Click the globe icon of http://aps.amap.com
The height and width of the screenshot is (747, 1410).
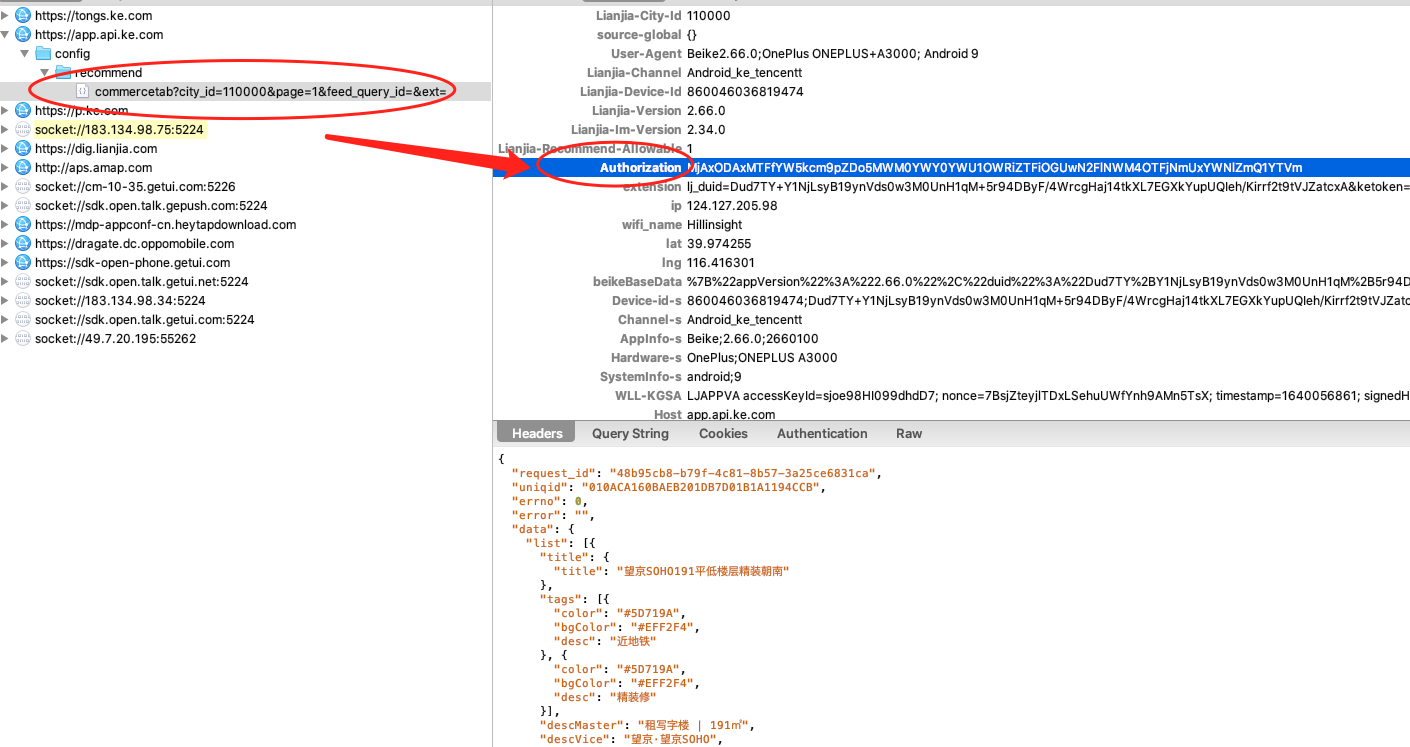click(x=23, y=167)
